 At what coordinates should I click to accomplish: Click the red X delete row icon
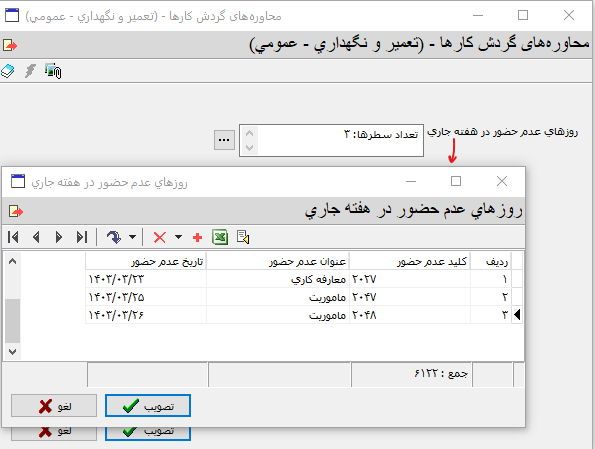pyautogui.click(x=160, y=238)
